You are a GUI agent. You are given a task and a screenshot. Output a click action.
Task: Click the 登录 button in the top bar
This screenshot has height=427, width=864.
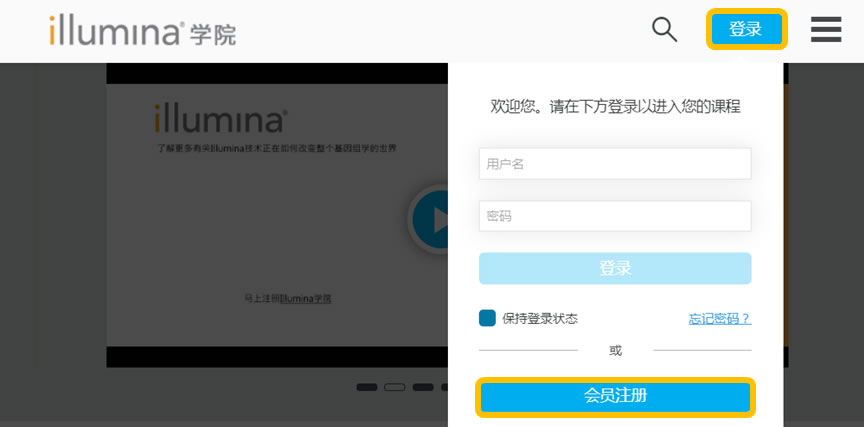pos(746,29)
